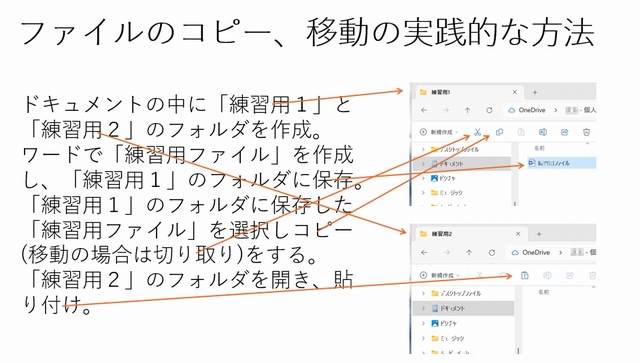Image resolution: width=640 pixels, height=363 pixels.
Task: Click the 名前 column header in 練習用1 window
Action: 539,148
